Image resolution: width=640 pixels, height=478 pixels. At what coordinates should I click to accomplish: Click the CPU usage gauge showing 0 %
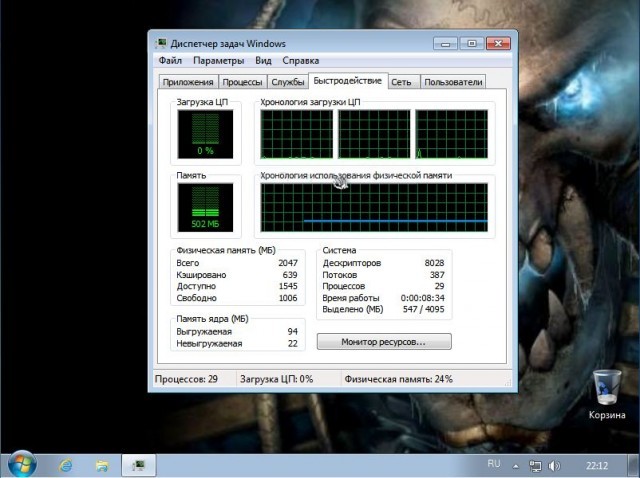tap(205, 134)
